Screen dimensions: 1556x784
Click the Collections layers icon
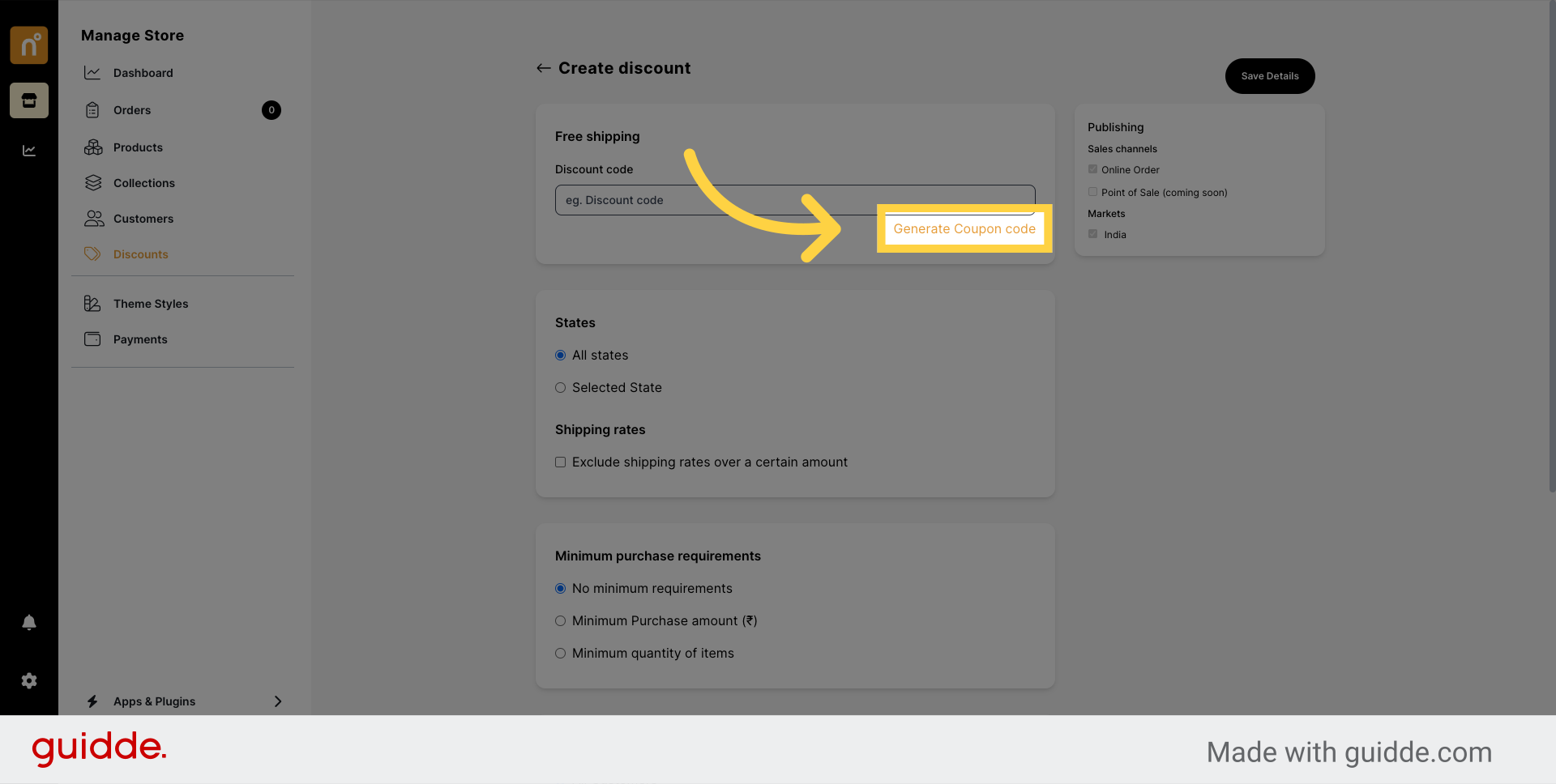(x=93, y=183)
